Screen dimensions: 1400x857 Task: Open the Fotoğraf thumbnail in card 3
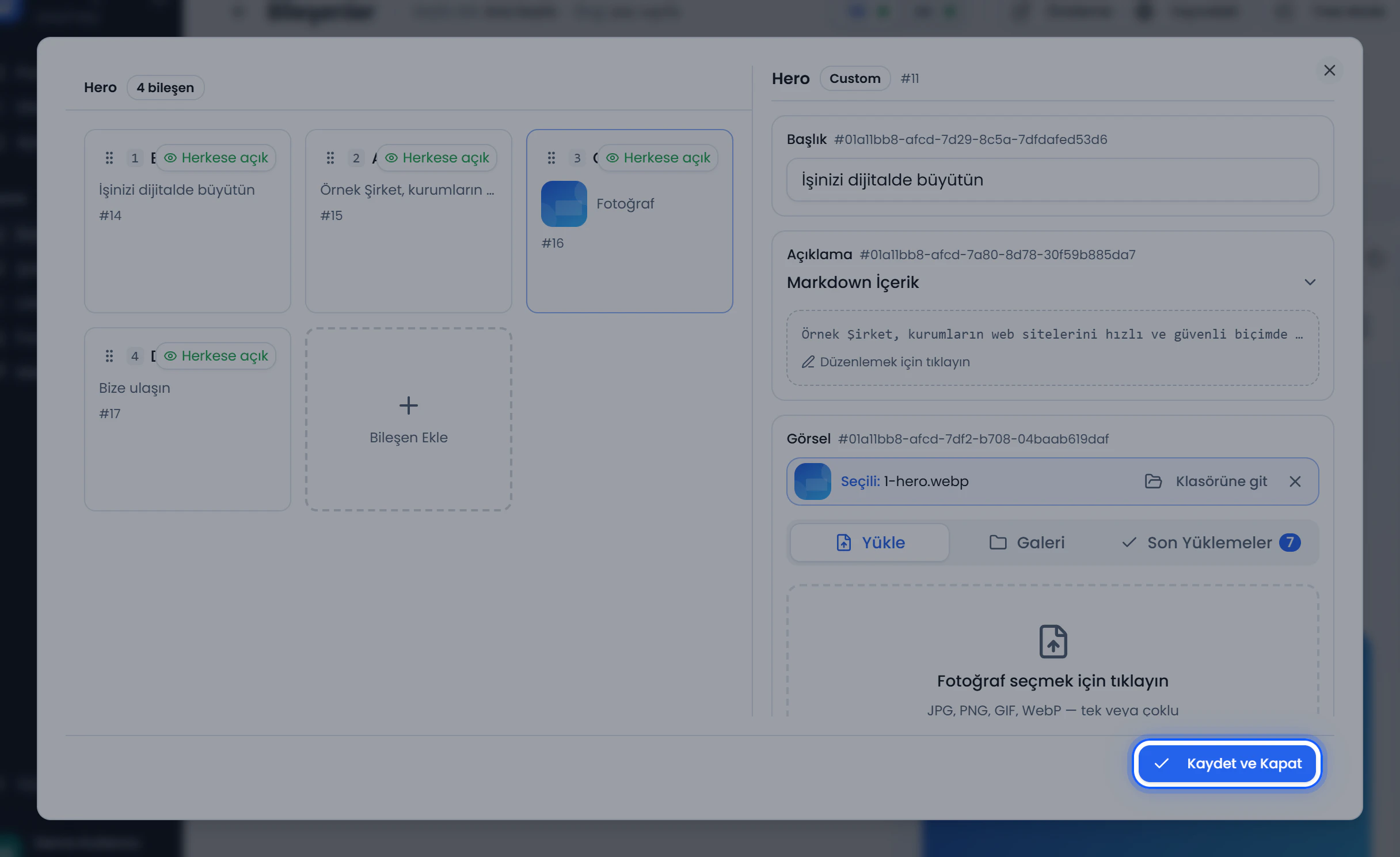(x=564, y=204)
